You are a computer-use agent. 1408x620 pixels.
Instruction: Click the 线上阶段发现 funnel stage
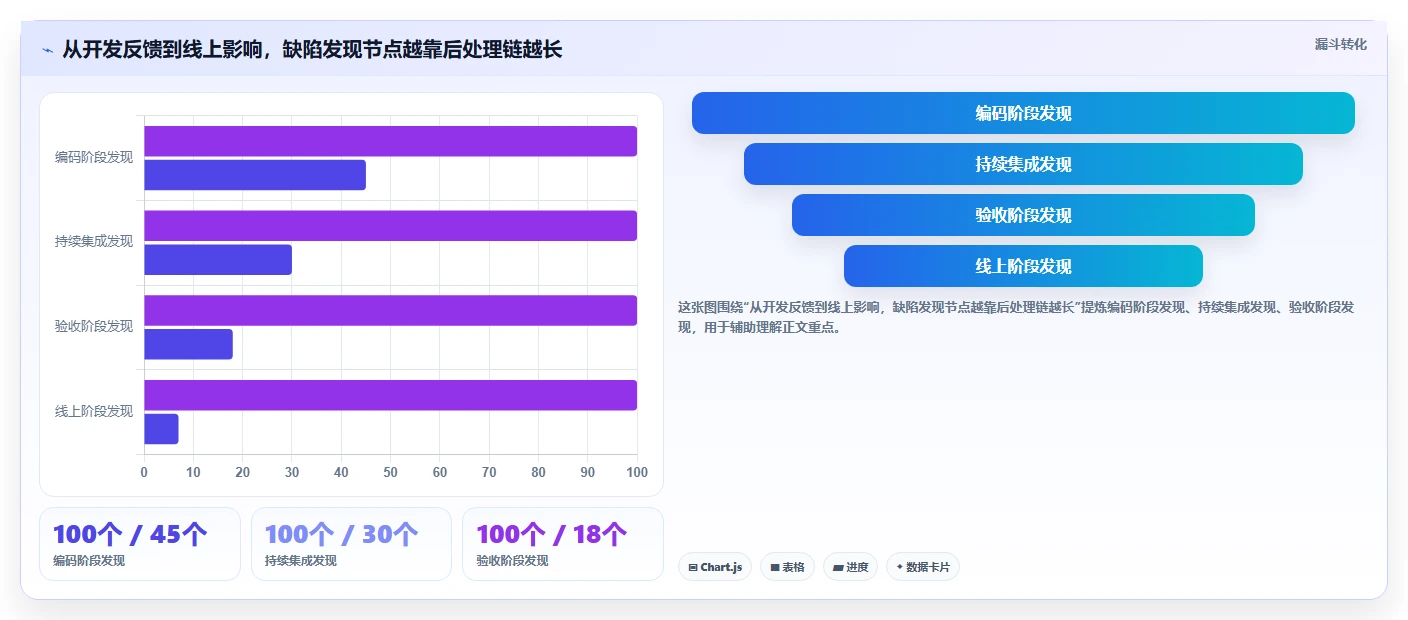point(1023,266)
